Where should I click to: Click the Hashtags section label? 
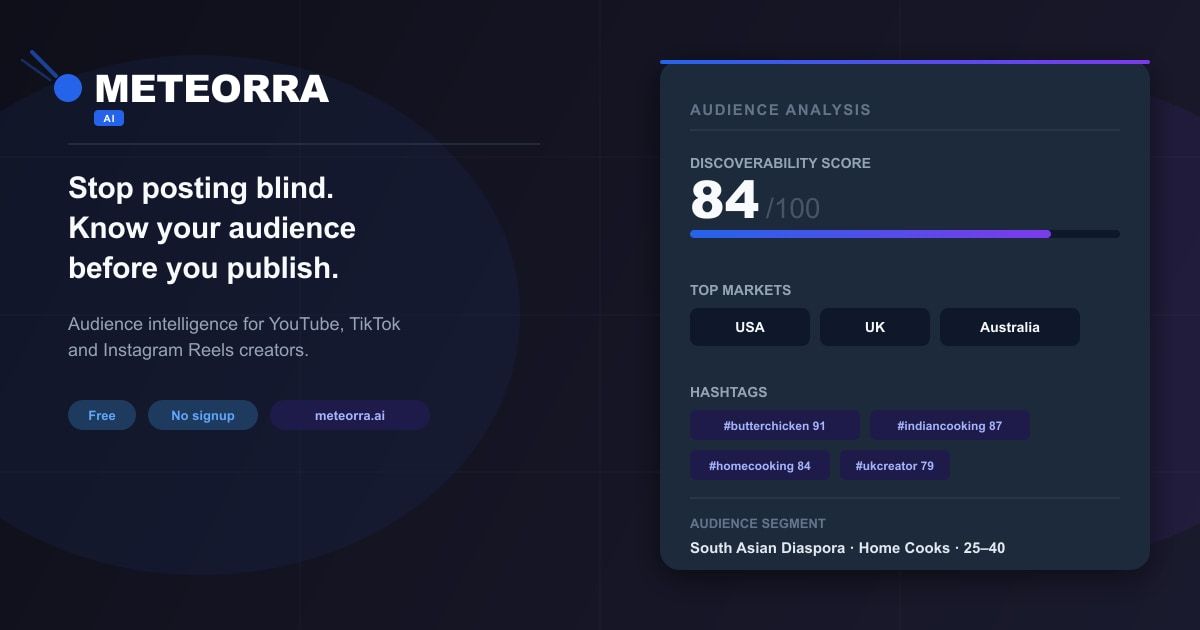click(x=729, y=392)
